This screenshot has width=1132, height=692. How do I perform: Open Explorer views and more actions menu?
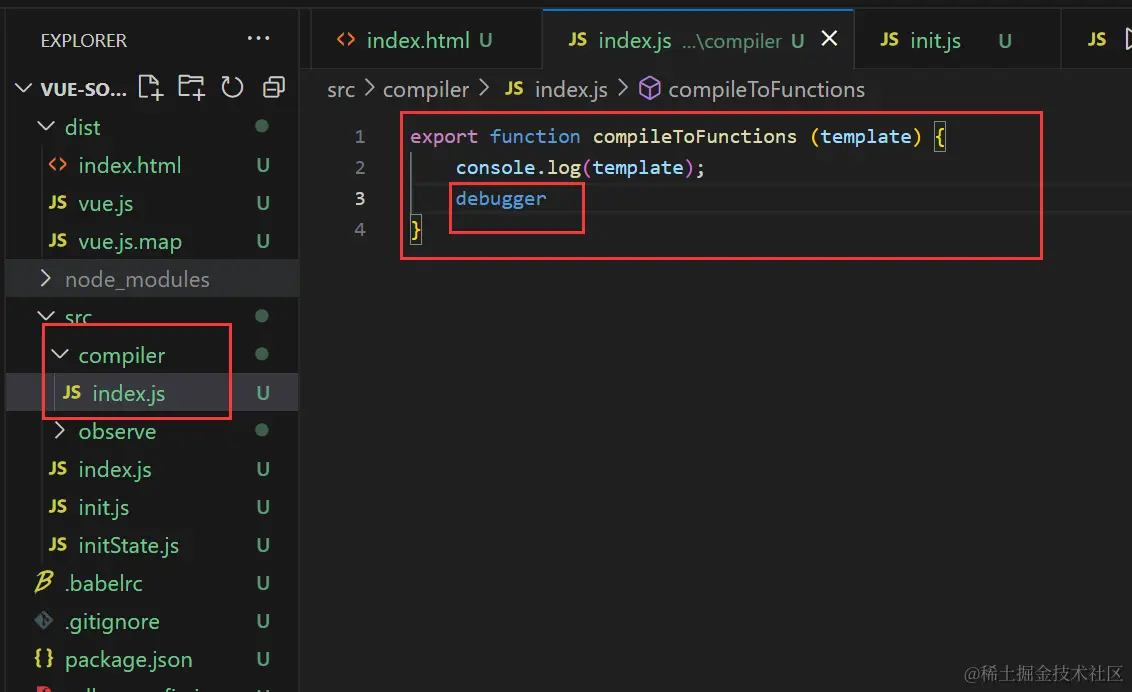[x=258, y=38]
